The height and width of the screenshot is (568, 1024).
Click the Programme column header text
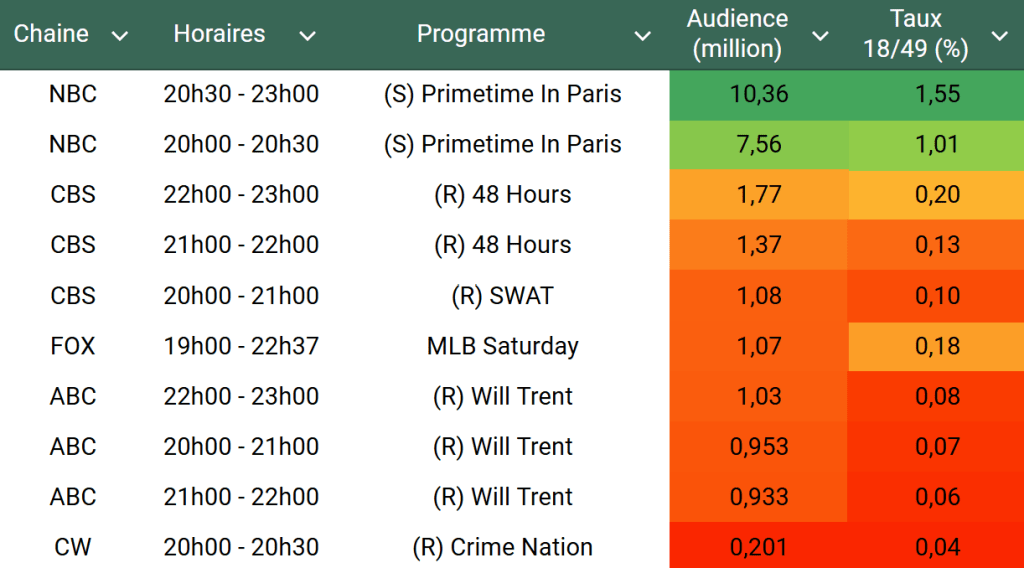[x=481, y=34]
